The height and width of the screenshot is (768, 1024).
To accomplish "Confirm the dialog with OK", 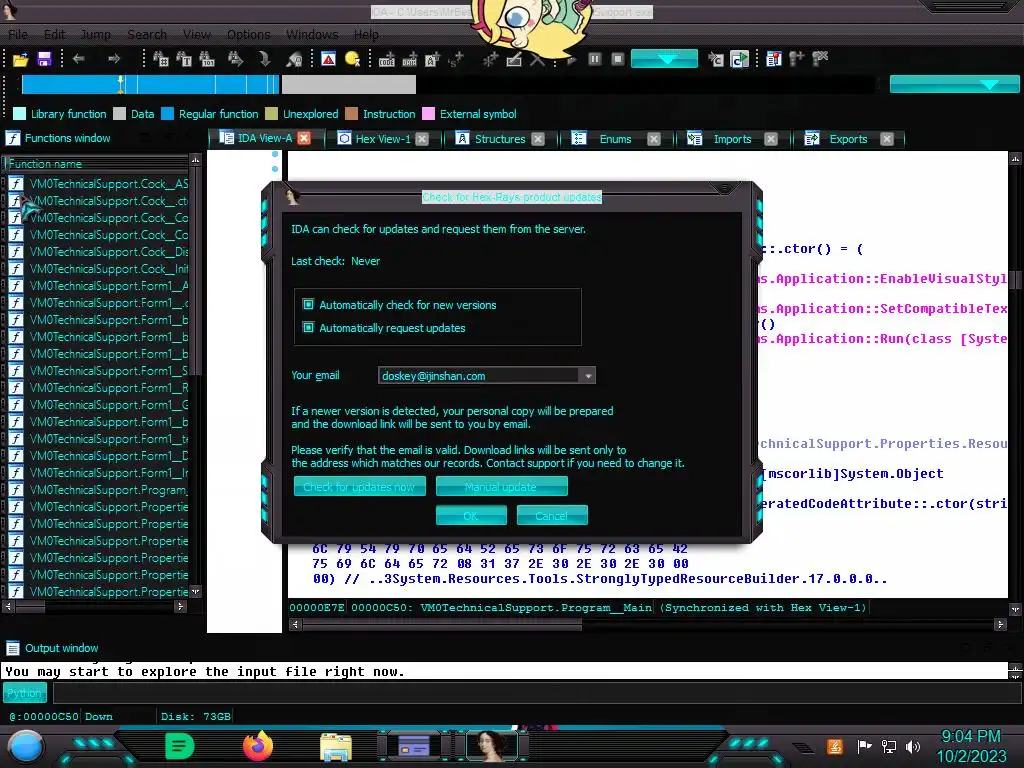I will (471, 515).
